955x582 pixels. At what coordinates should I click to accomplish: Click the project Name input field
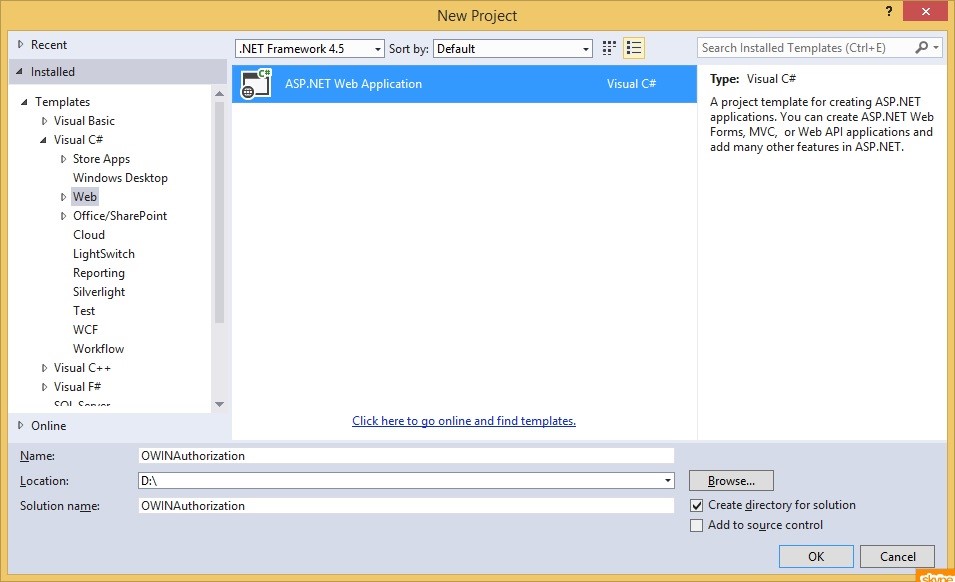(406, 456)
